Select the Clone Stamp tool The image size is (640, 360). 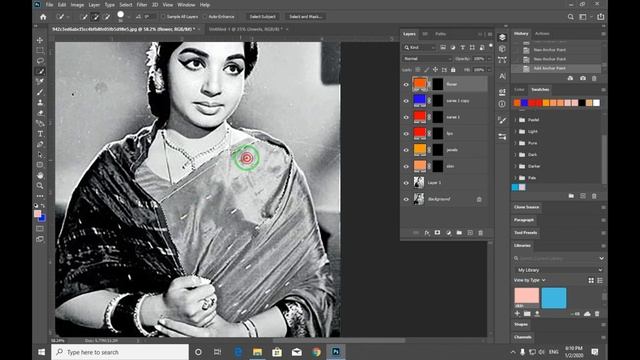[40, 102]
